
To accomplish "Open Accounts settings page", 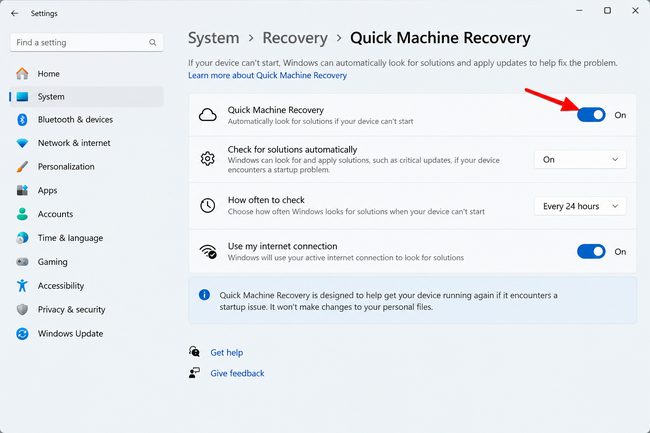I will click(87, 214).
